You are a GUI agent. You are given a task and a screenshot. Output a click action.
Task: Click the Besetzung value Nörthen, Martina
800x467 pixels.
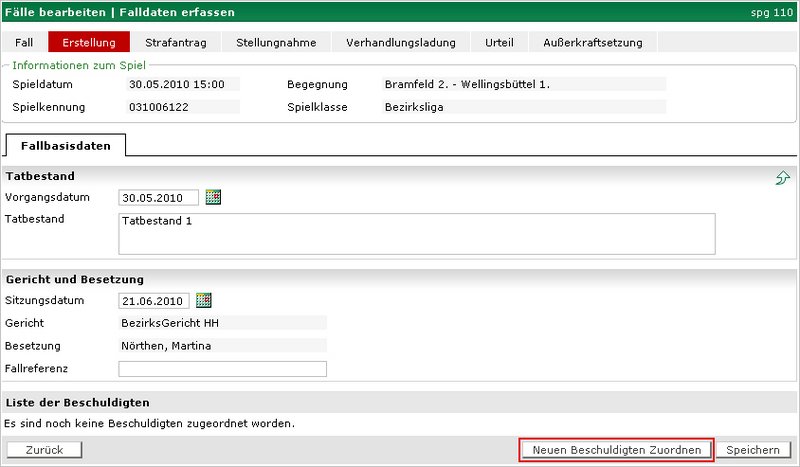(x=166, y=346)
